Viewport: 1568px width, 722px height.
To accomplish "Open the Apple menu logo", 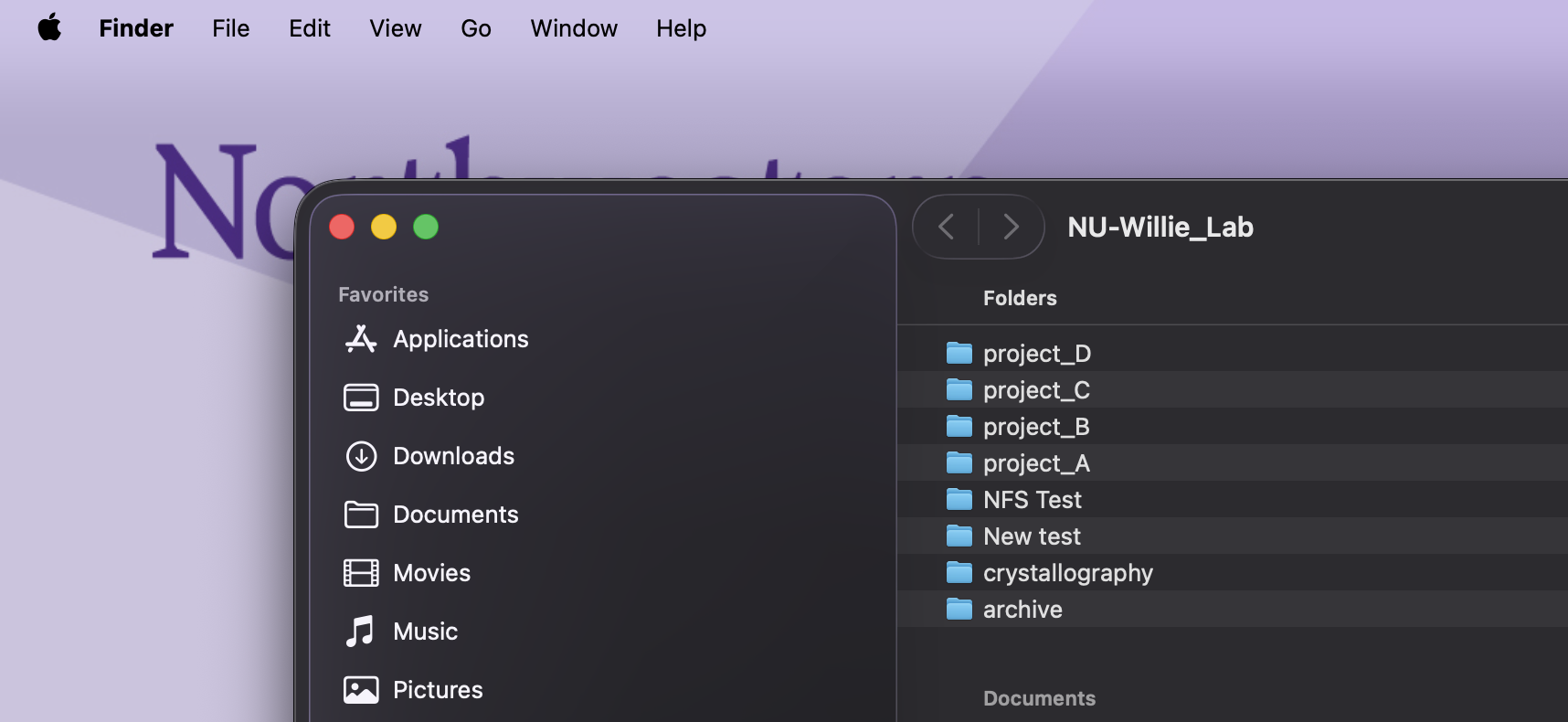I will click(x=49, y=28).
